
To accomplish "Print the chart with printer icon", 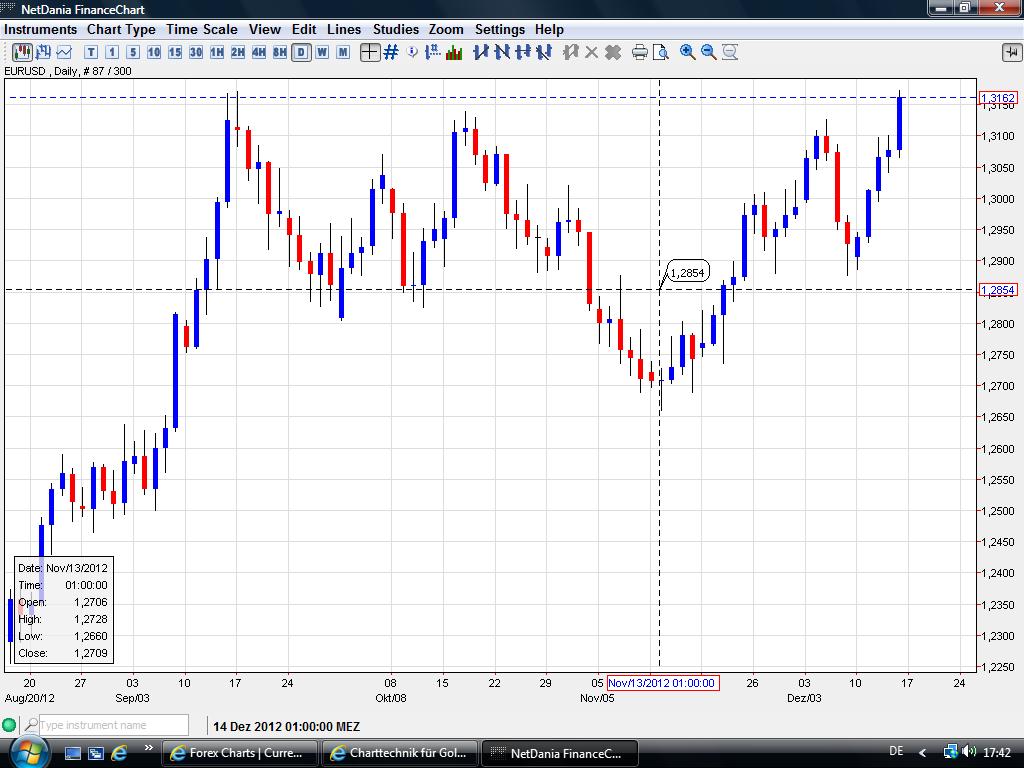I will point(639,52).
